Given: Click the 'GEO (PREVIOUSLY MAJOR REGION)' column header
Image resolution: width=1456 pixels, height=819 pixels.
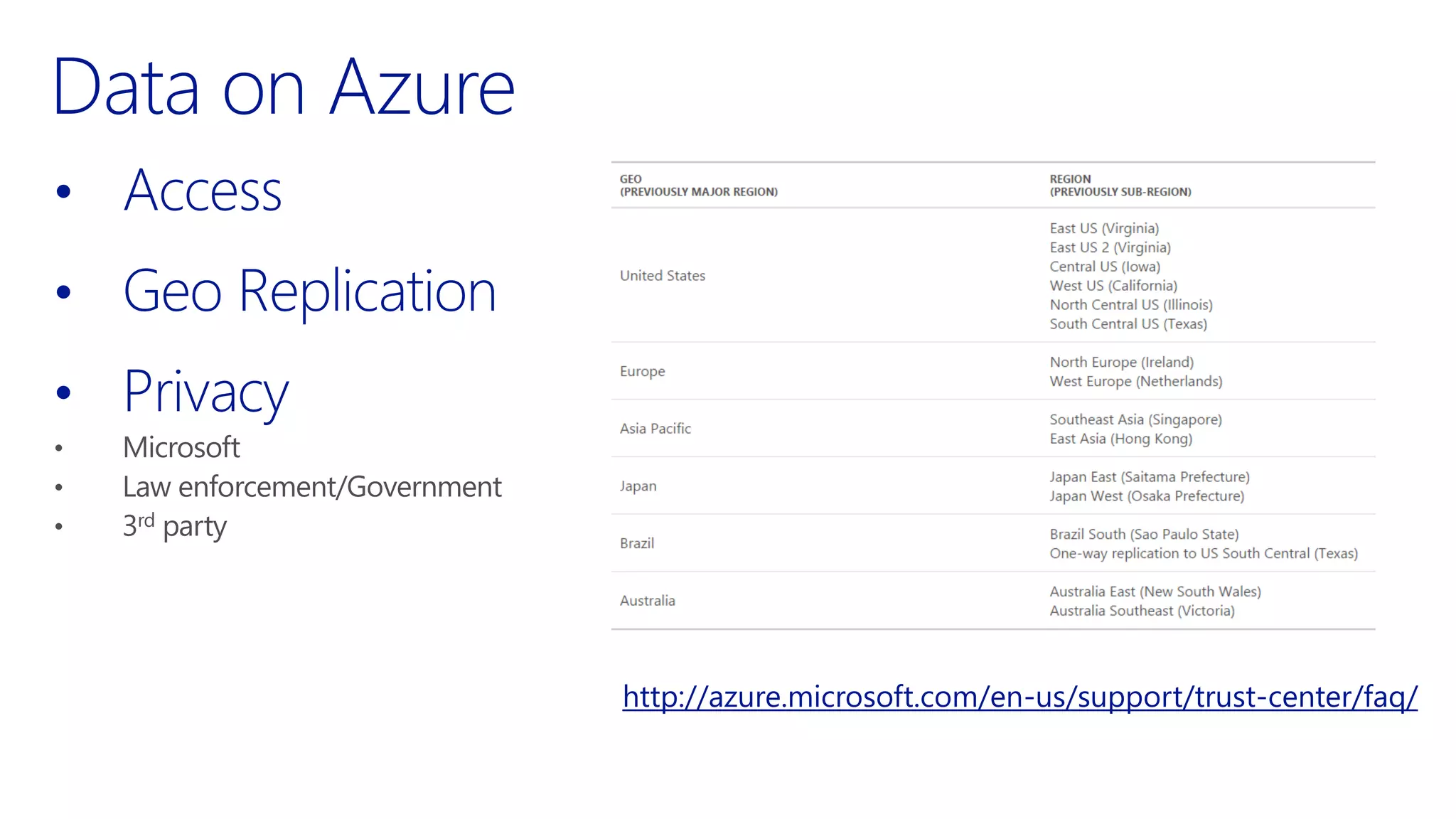Looking at the screenshot, I should (699, 186).
